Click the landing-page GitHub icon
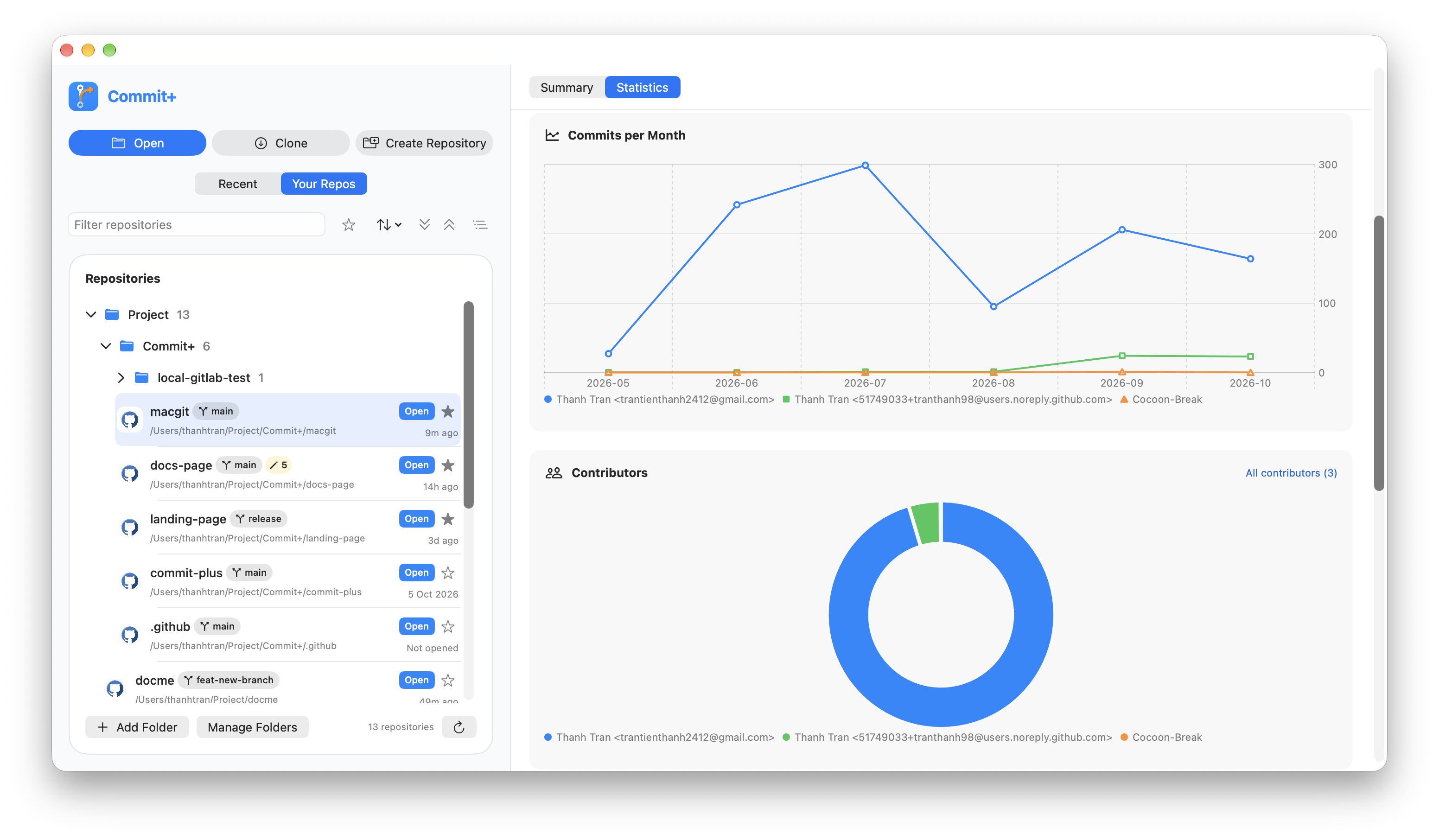This screenshot has width=1439, height=840. tap(130, 527)
